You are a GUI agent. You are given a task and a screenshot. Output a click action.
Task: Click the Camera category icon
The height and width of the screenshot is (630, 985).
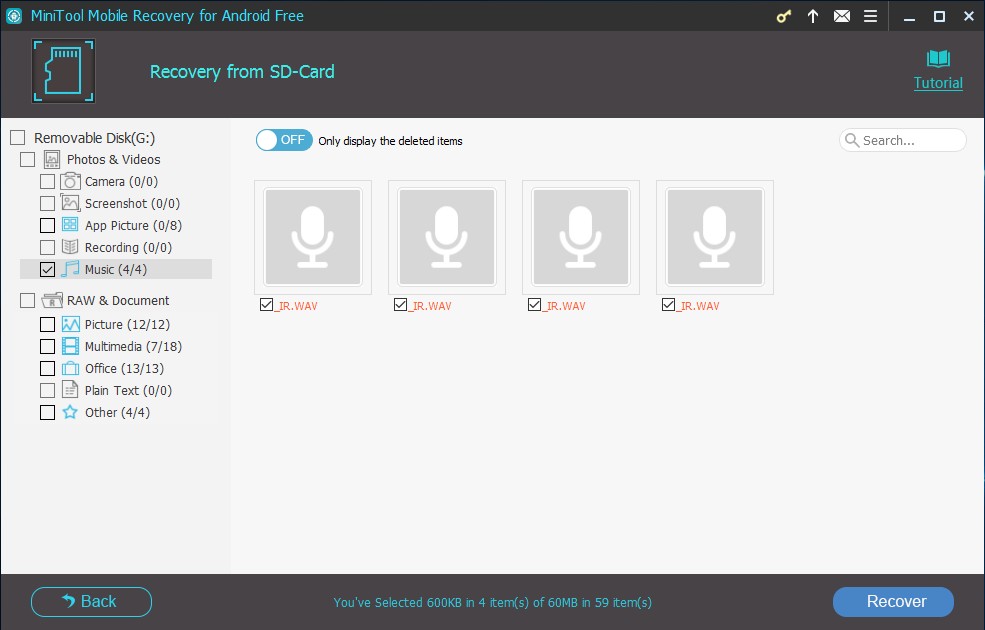coord(70,182)
